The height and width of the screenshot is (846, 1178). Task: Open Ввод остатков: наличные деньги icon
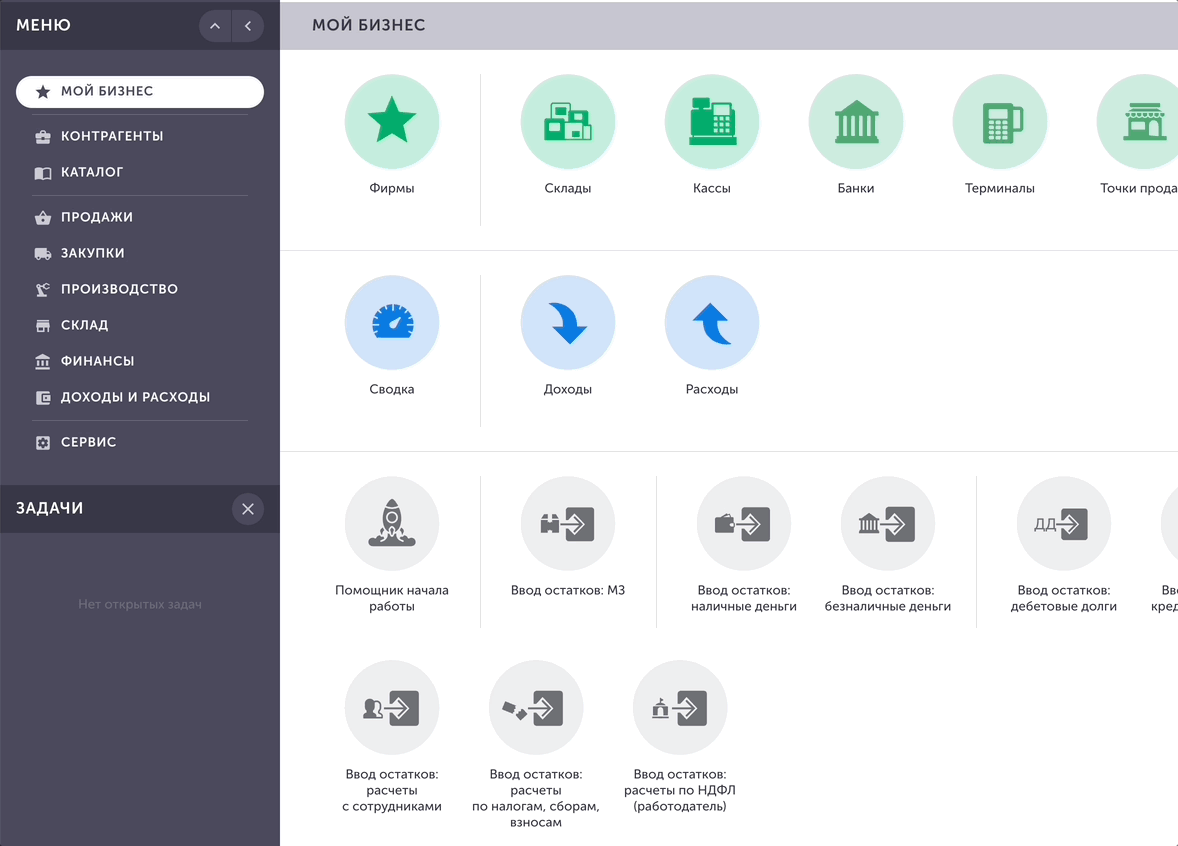[x=744, y=524]
